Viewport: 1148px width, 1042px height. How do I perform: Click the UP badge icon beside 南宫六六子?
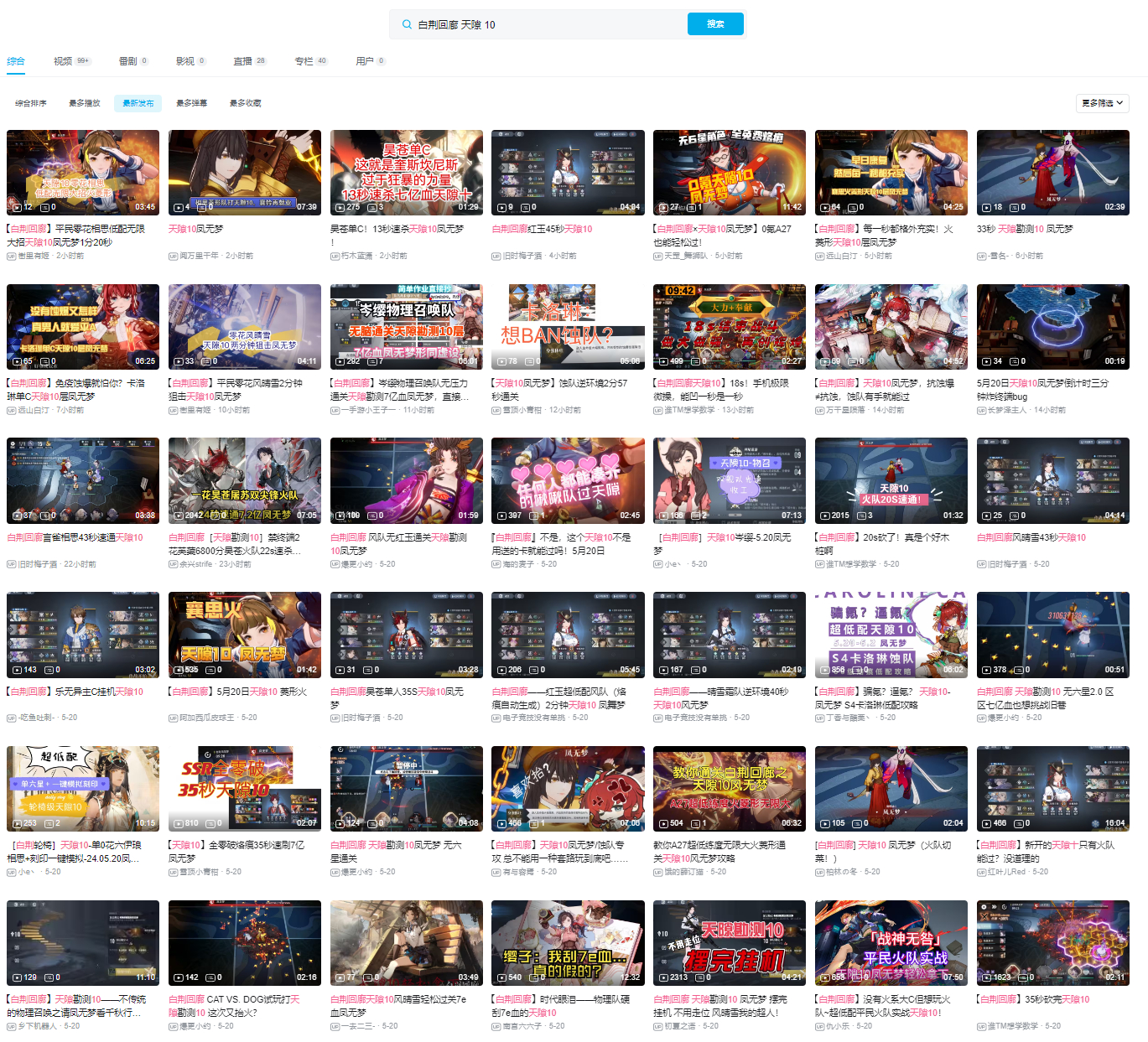496,1027
